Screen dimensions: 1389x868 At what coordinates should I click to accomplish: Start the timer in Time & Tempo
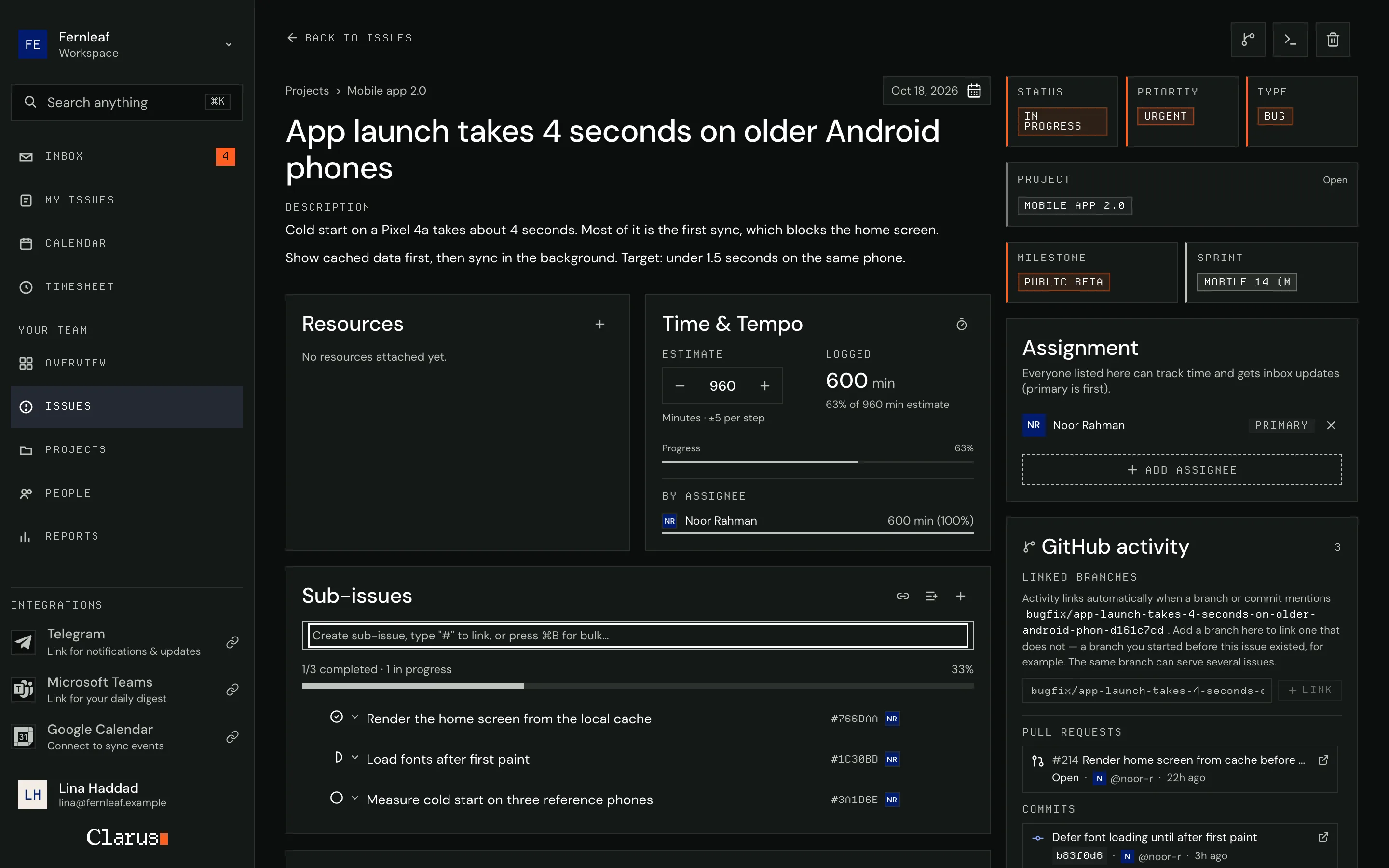pos(961,325)
